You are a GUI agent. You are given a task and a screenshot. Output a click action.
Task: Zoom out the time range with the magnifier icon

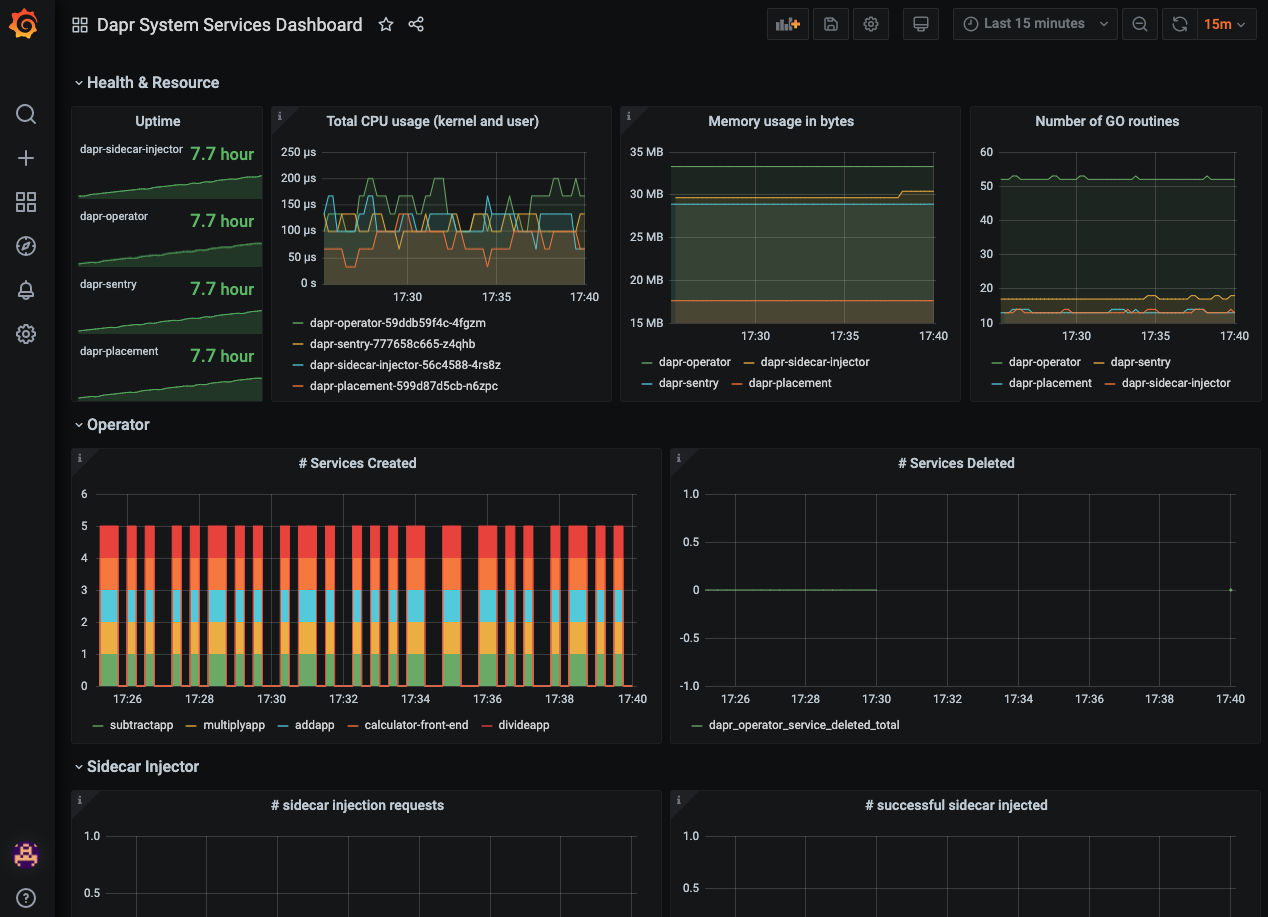(1139, 23)
